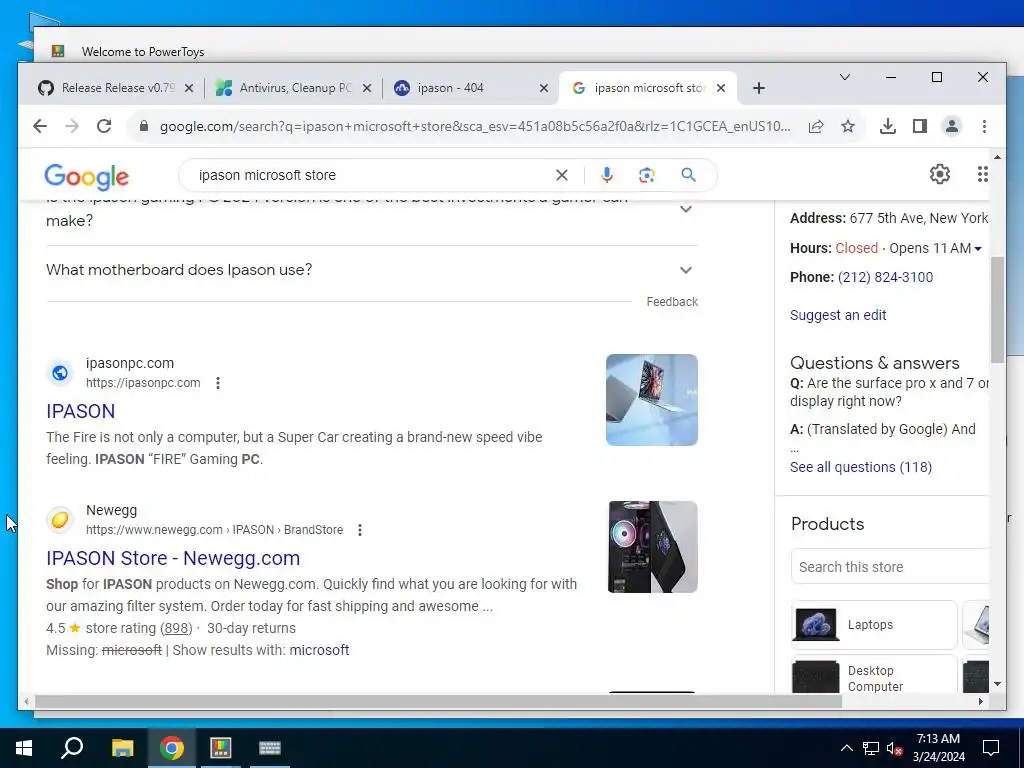Open the muted volume tray icon
Image resolution: width=1024 pixels, height=768 pixels.
point(894,748)
